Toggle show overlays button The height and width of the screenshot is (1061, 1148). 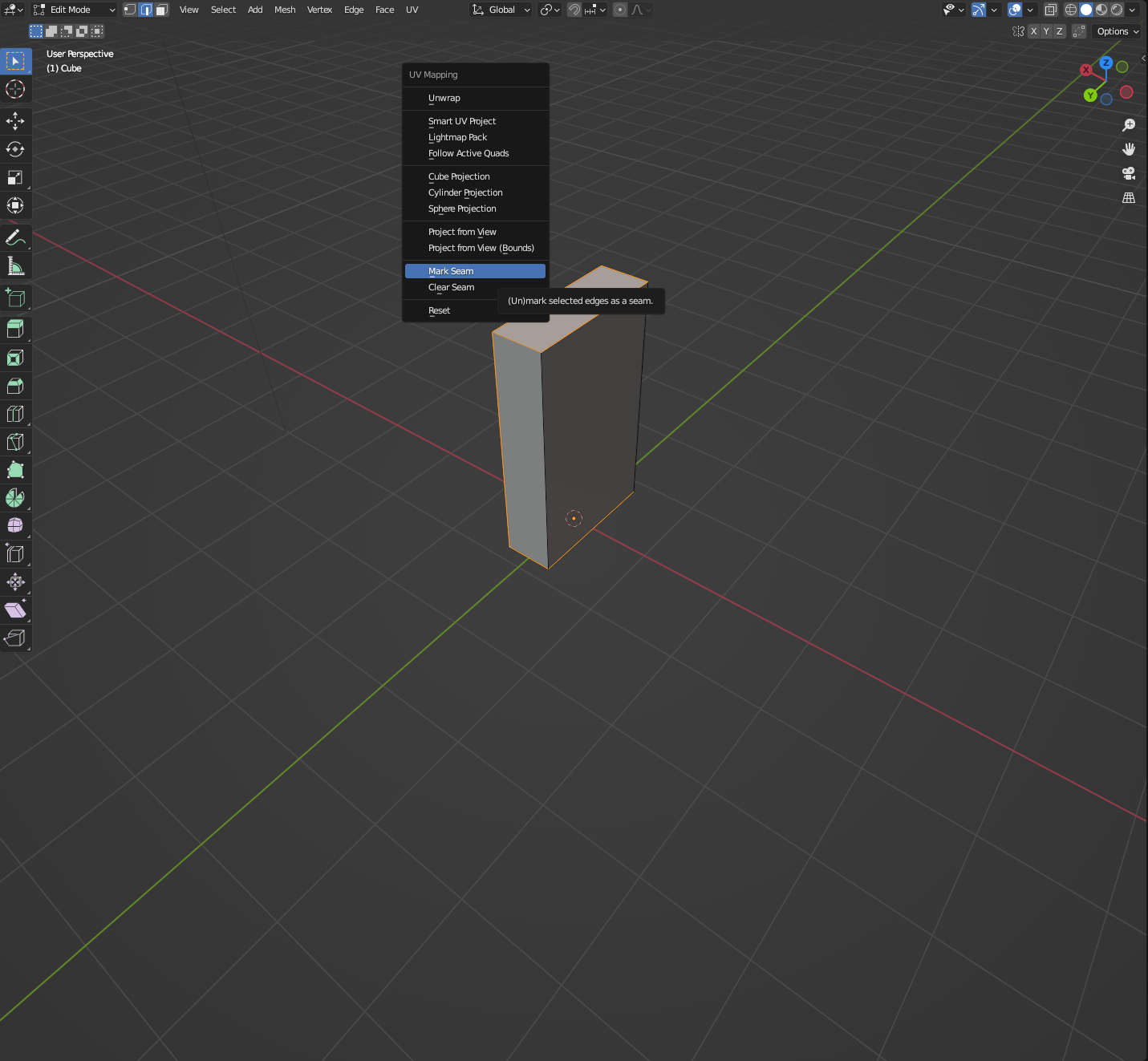tap(1015, 10)
